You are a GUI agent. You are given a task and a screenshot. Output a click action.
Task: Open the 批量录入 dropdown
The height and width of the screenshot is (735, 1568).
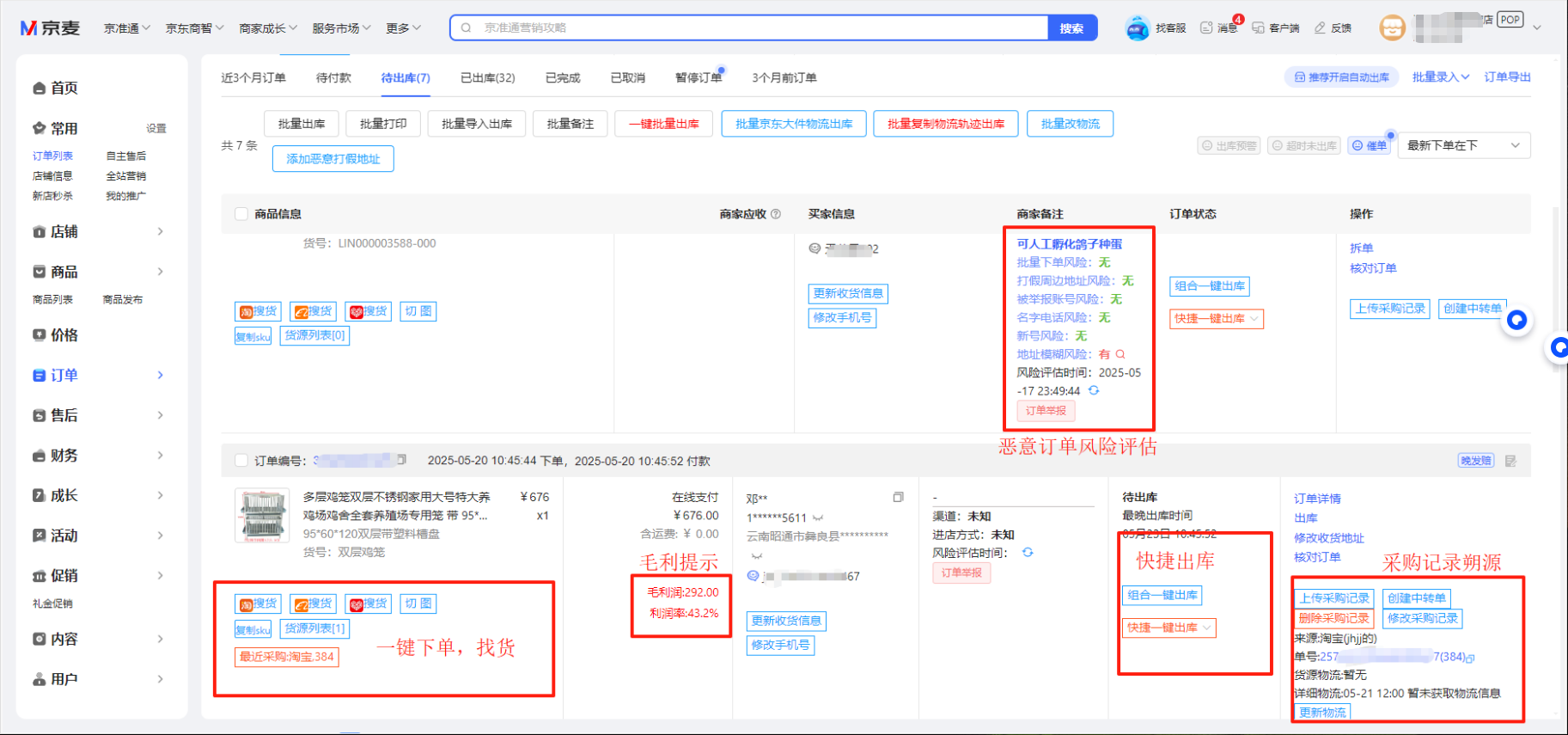coord(1441,77)
